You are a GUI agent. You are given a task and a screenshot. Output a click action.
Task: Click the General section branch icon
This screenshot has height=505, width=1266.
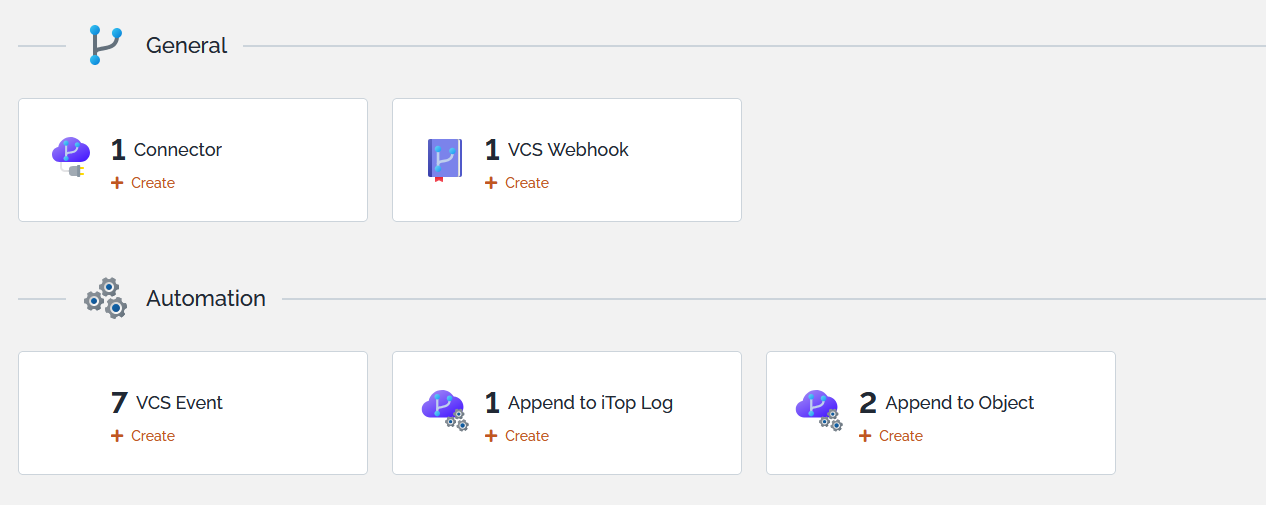[x=105, y=46]
